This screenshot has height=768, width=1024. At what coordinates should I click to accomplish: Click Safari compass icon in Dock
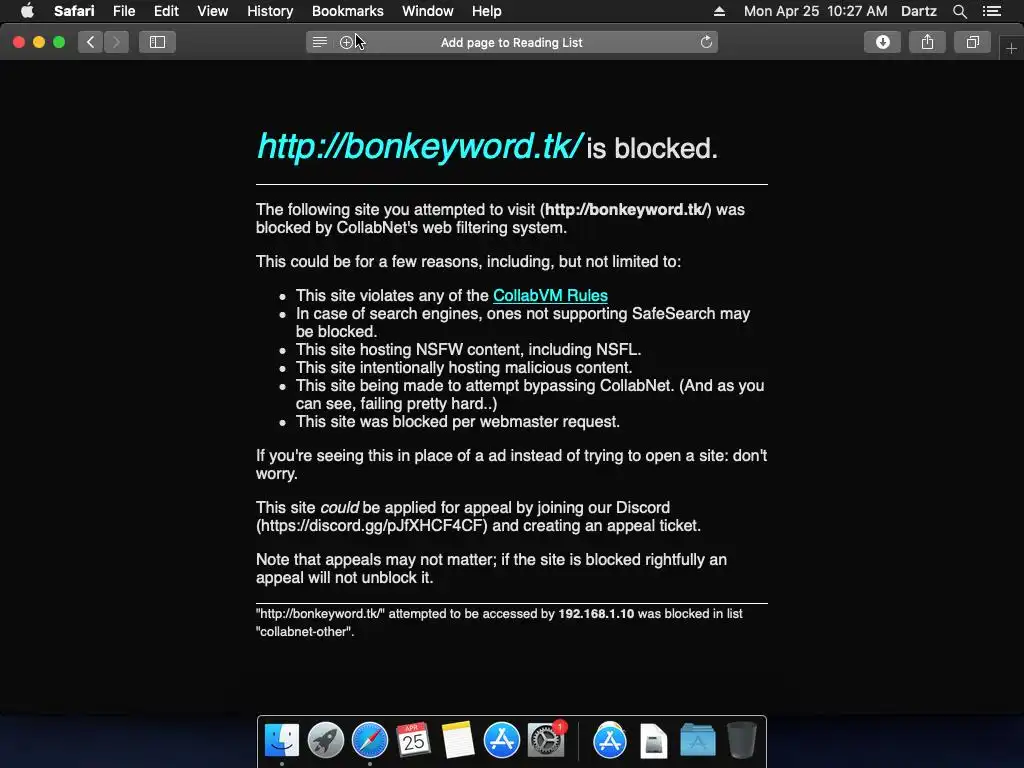coord(370,741)
